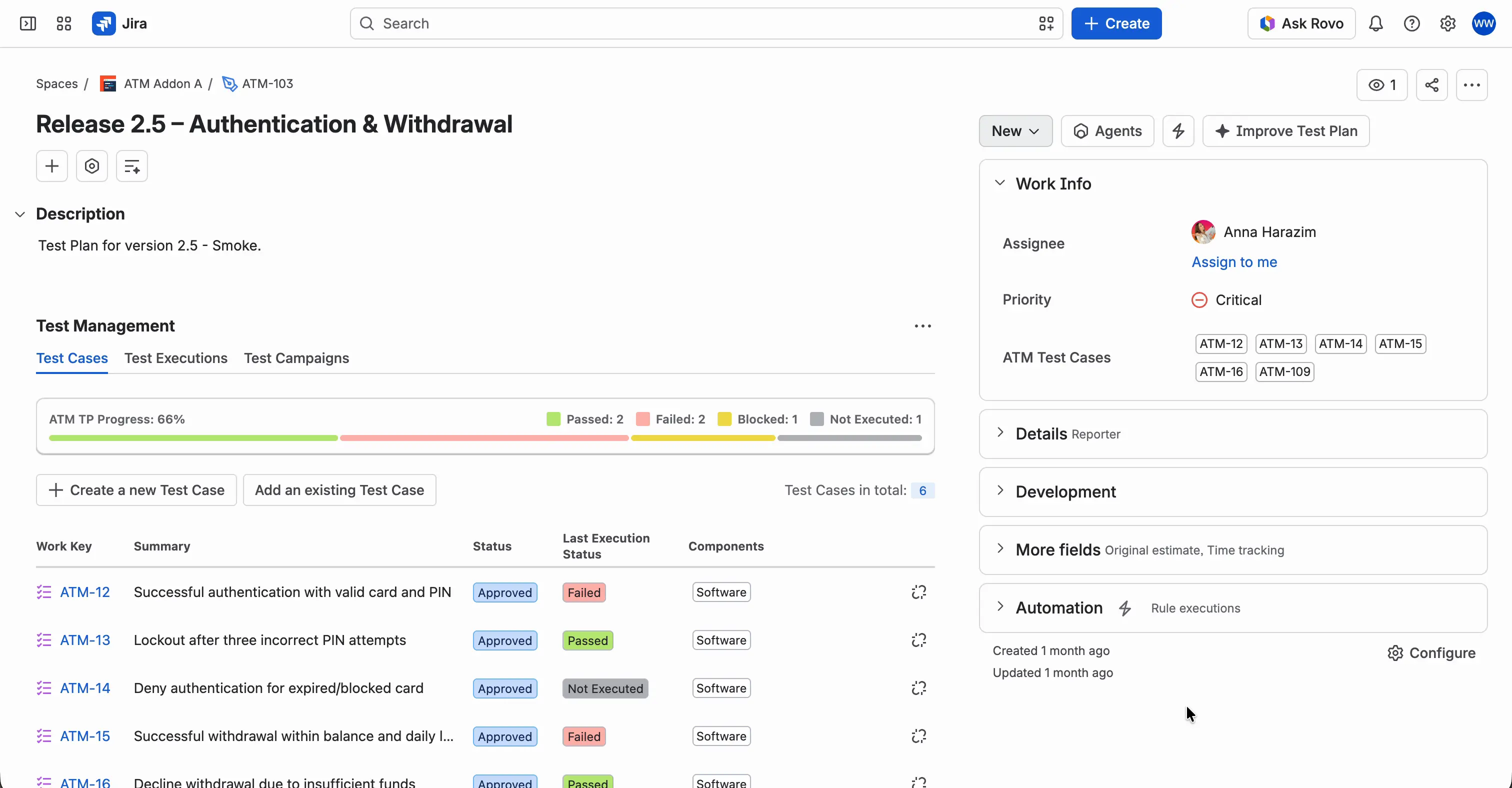Image resolution: width=1512 pixels, height=788 pixels.
Task: Open the New status dropdown
Action: click(1015, 131)
